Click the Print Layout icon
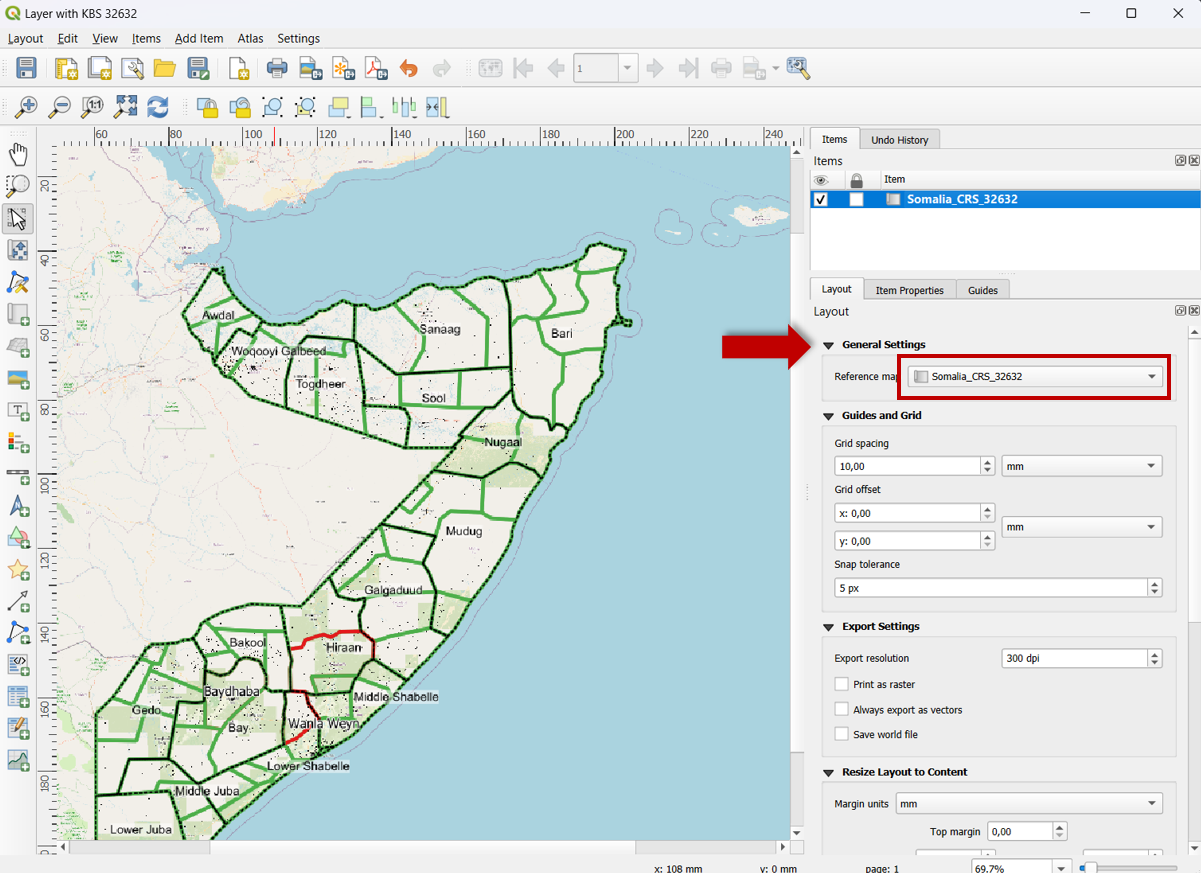 pos(277,69)
